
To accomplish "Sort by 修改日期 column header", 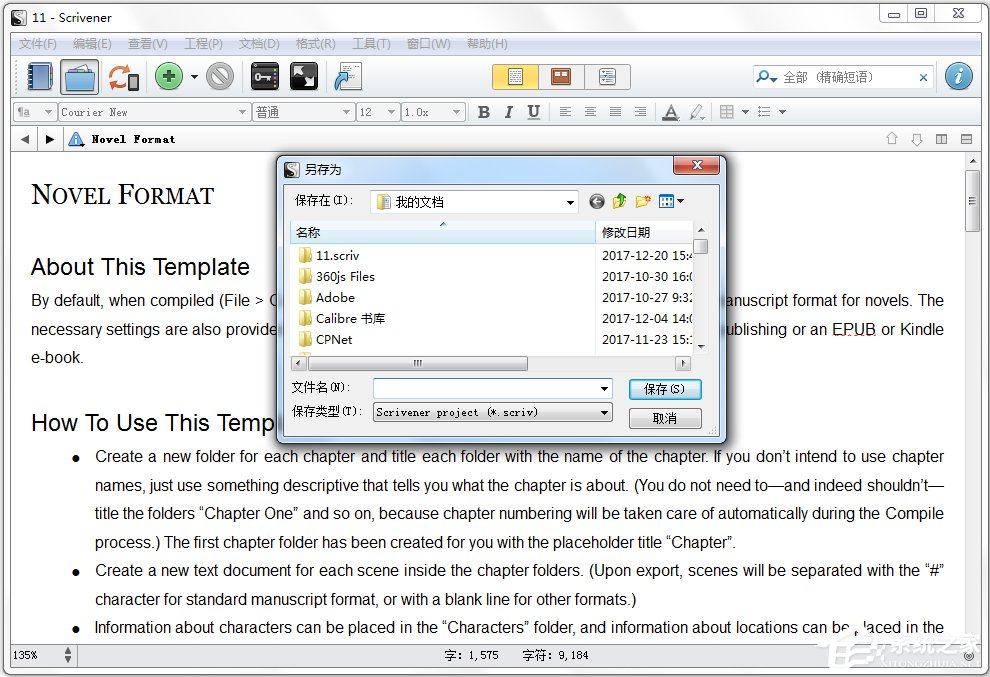I will tap(644, 232).
